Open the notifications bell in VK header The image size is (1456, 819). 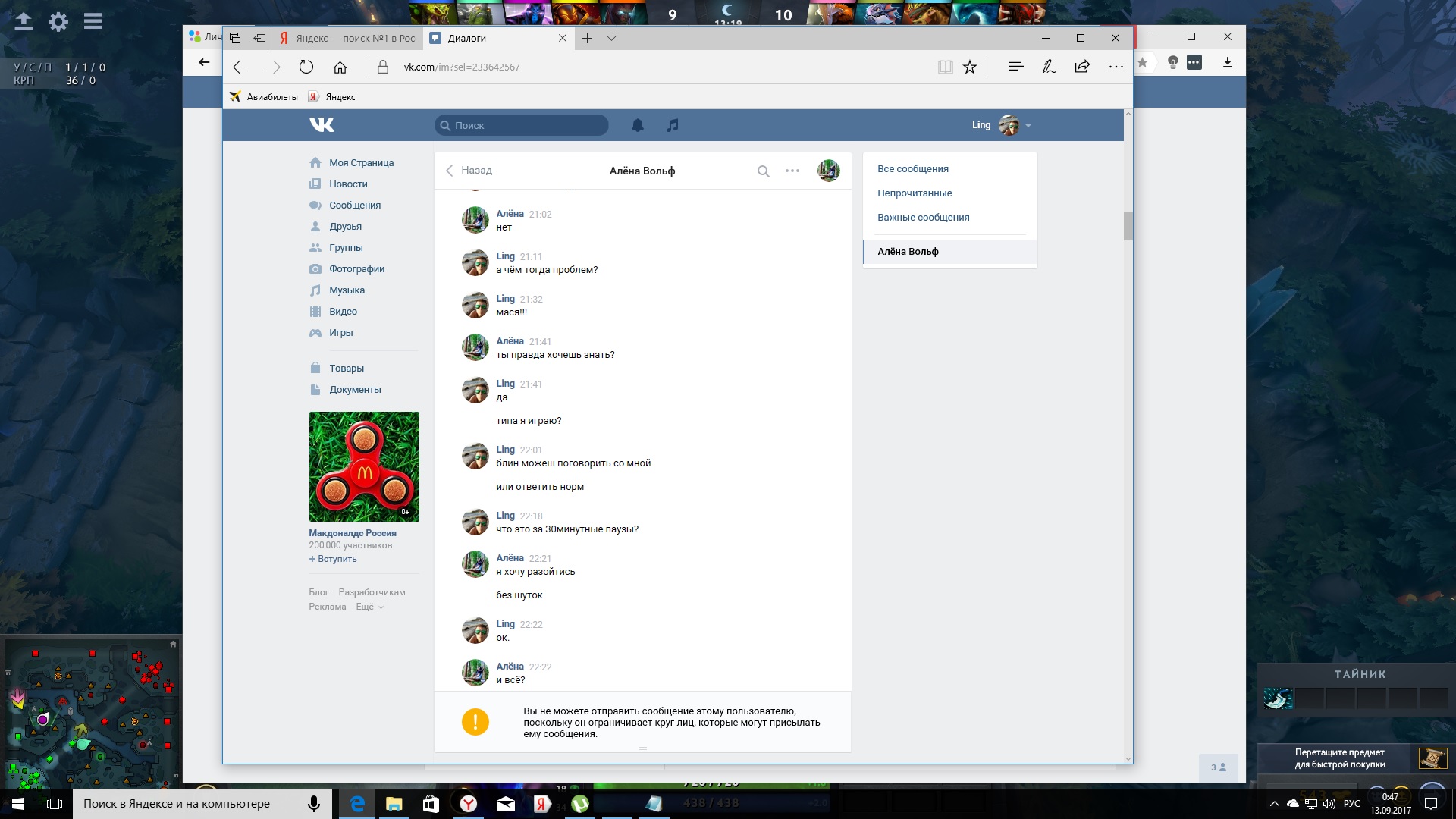638,125
